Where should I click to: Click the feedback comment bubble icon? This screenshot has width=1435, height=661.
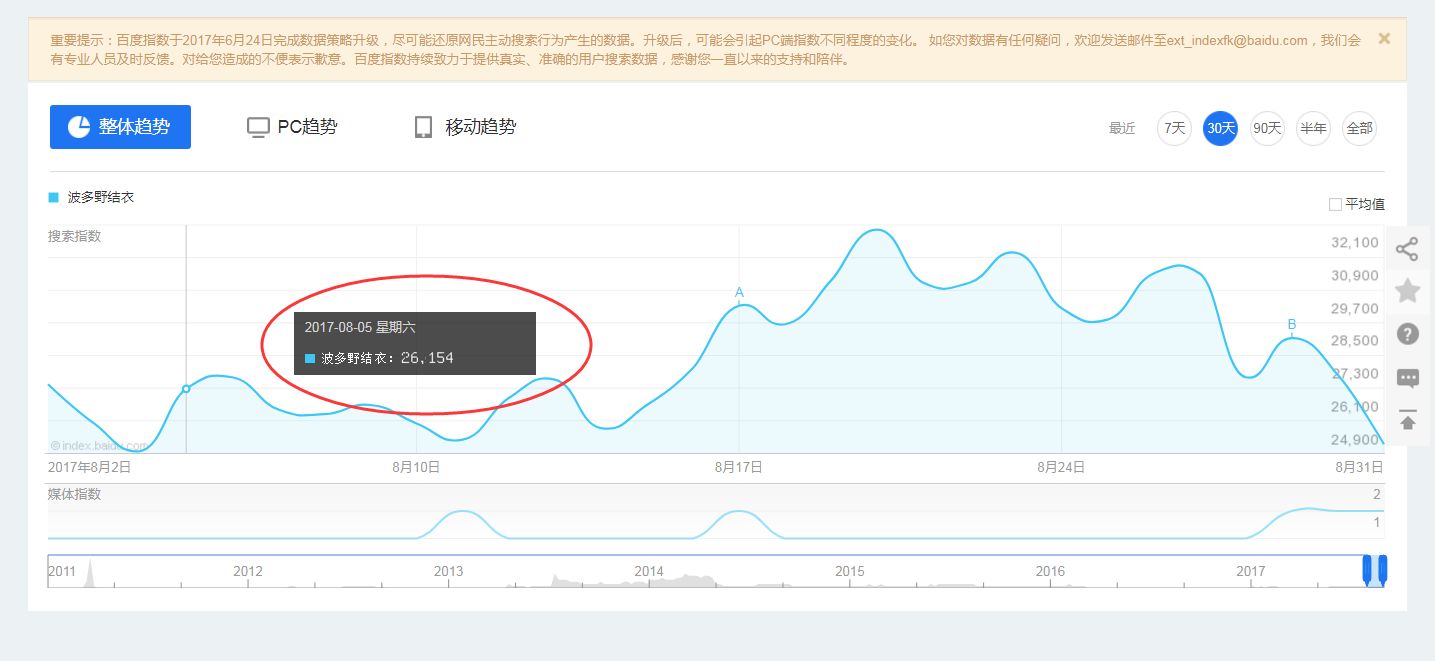(x=1407, y=378)
